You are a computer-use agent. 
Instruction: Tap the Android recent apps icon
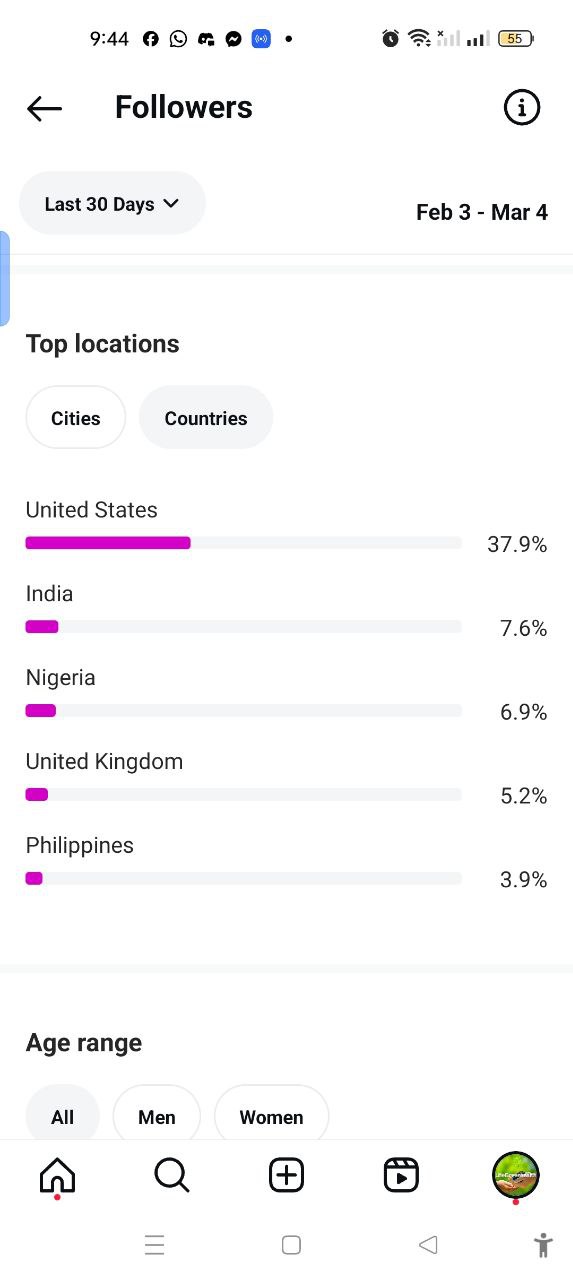pyautogui.click(x=154, y=1245)
